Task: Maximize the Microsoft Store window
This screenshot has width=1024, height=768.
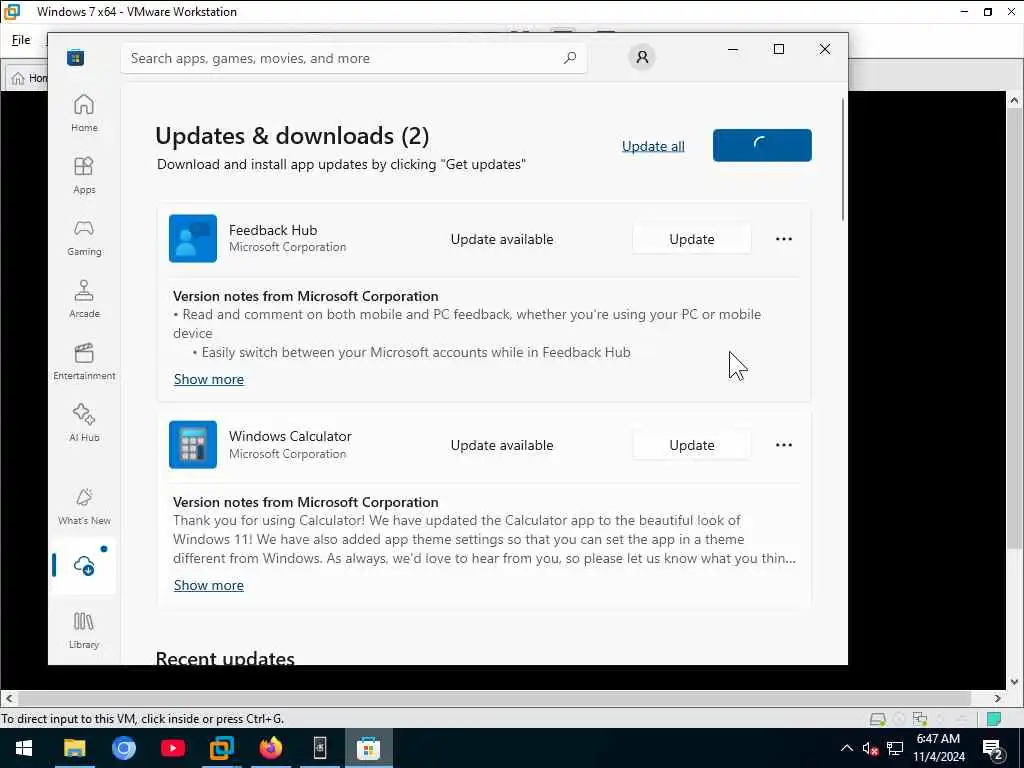Action: coord(778,49)
